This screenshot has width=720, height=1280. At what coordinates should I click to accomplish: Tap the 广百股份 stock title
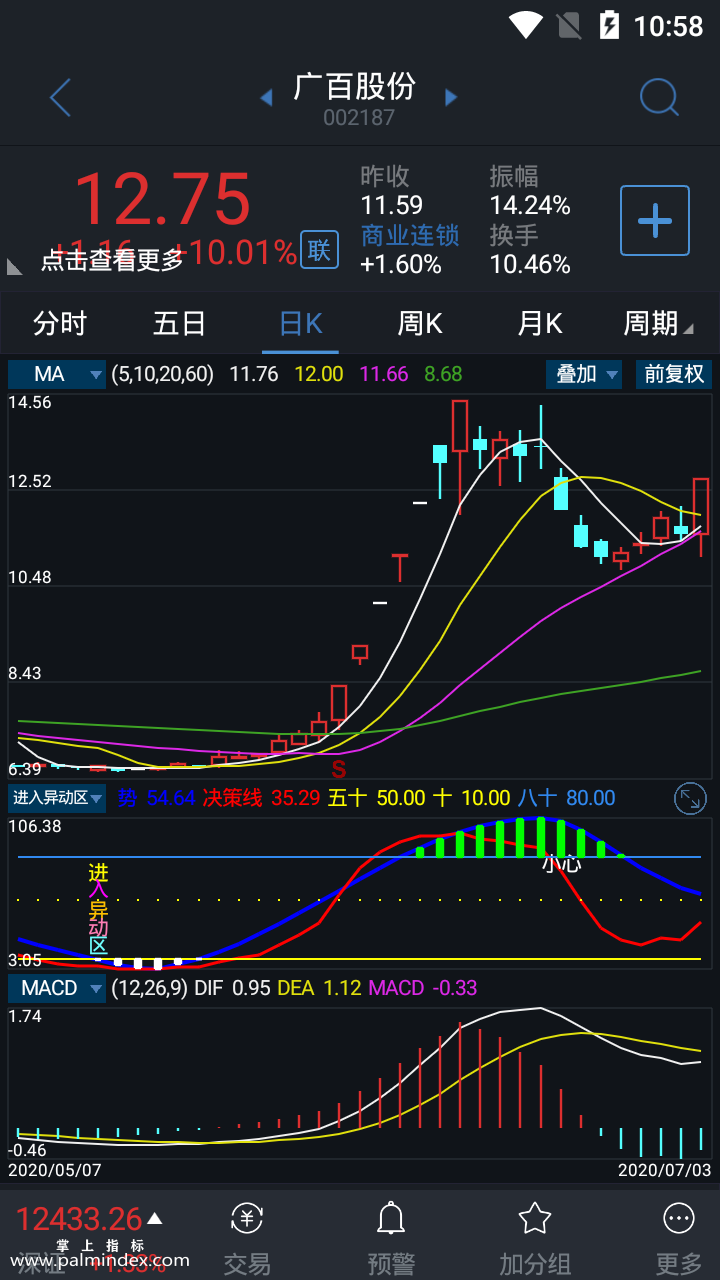354,87
